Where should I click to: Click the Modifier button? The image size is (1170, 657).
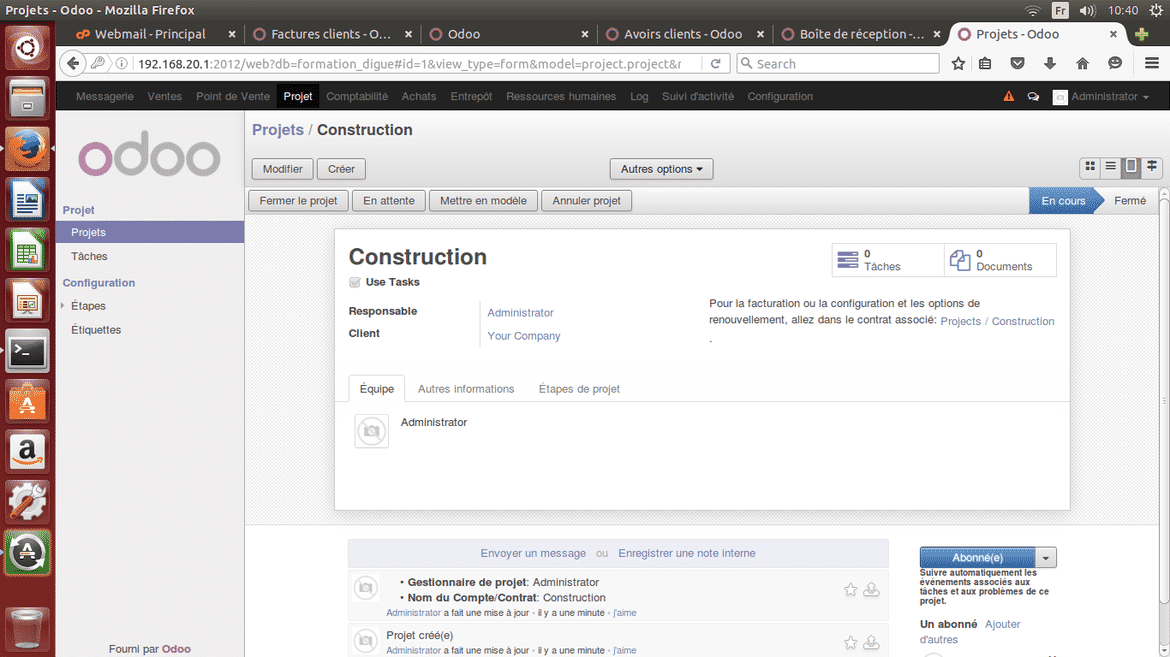(282, 168)
